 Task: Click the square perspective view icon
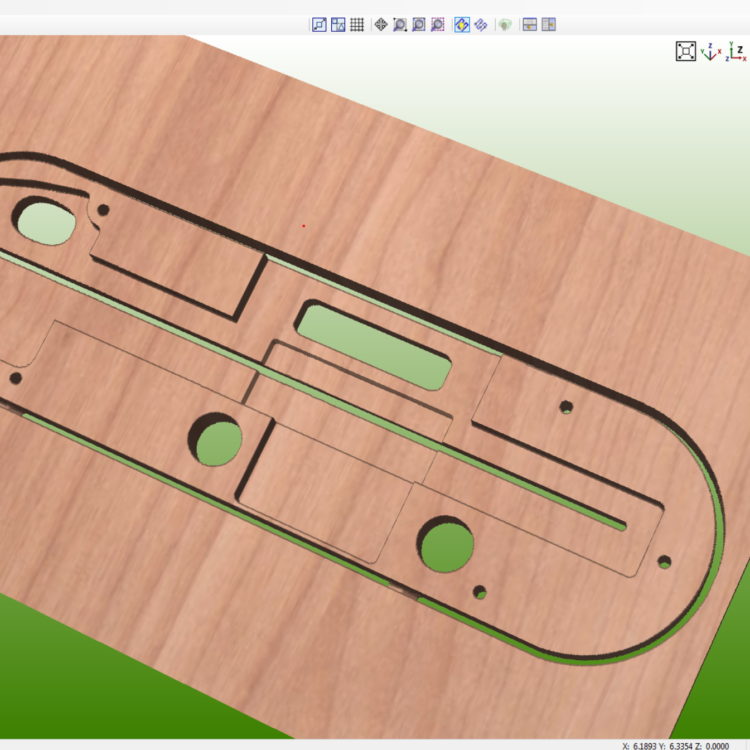point(685,51)
